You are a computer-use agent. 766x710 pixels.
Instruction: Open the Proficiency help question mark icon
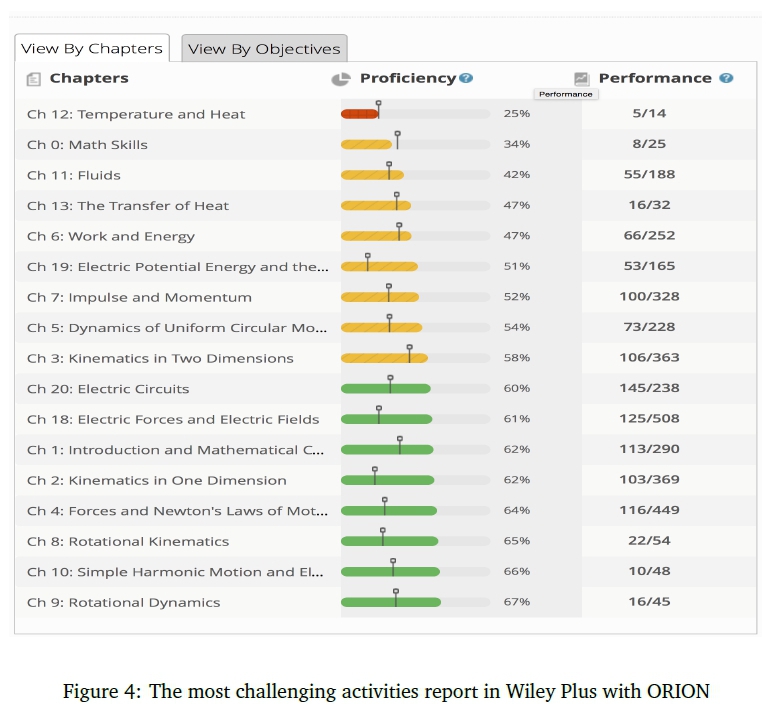466,78
